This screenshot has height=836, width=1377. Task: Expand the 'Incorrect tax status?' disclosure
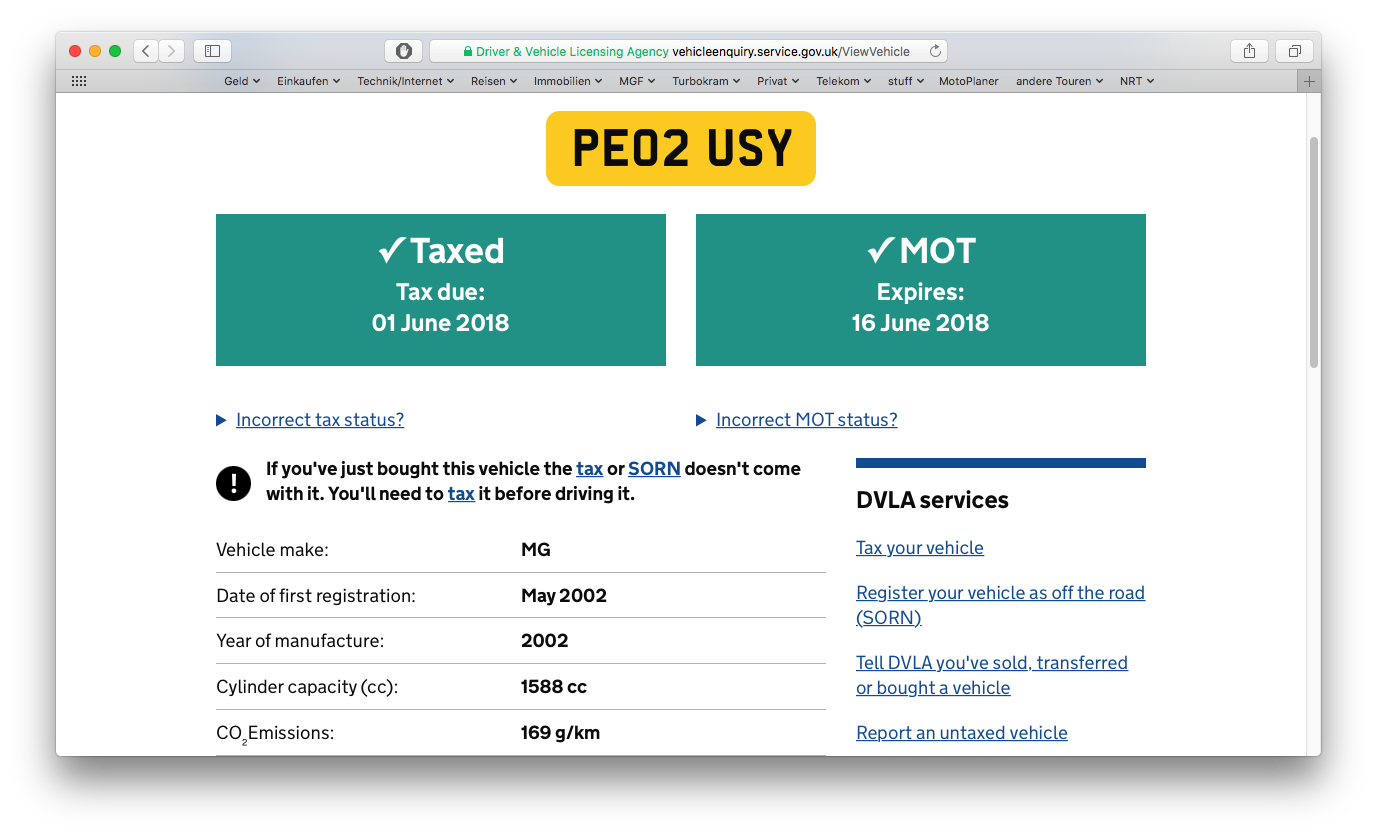[319, 420]
